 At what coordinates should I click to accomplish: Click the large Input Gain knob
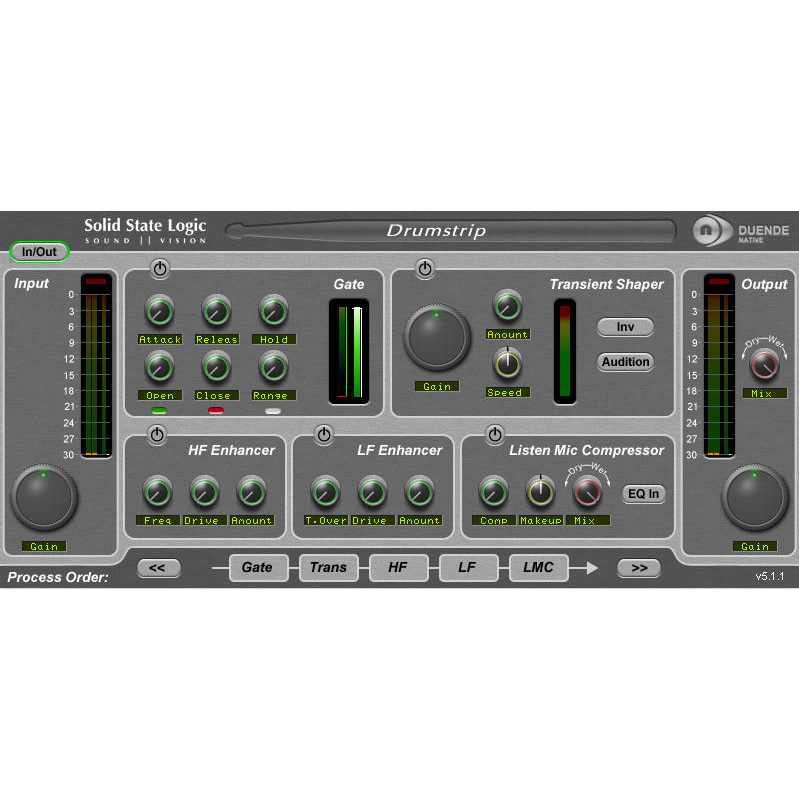pos(44,498)
